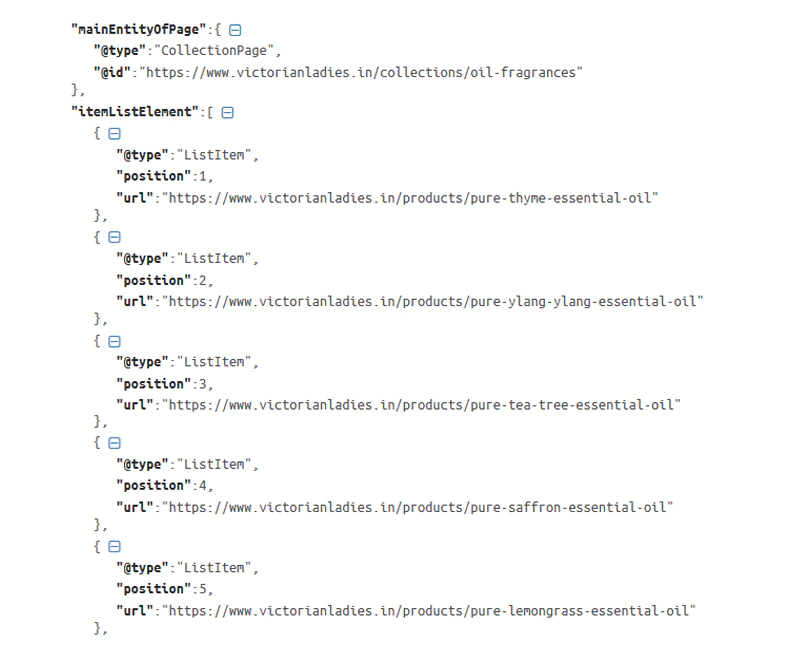Toggle collapse icon for the position 3 item
The width and height of the screenshot is (800, 657).
click(x=114, y=340)
